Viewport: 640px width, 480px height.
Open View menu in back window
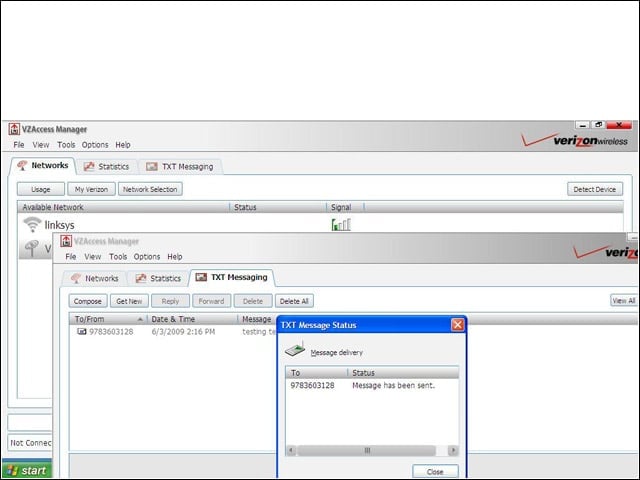point(41,145)
